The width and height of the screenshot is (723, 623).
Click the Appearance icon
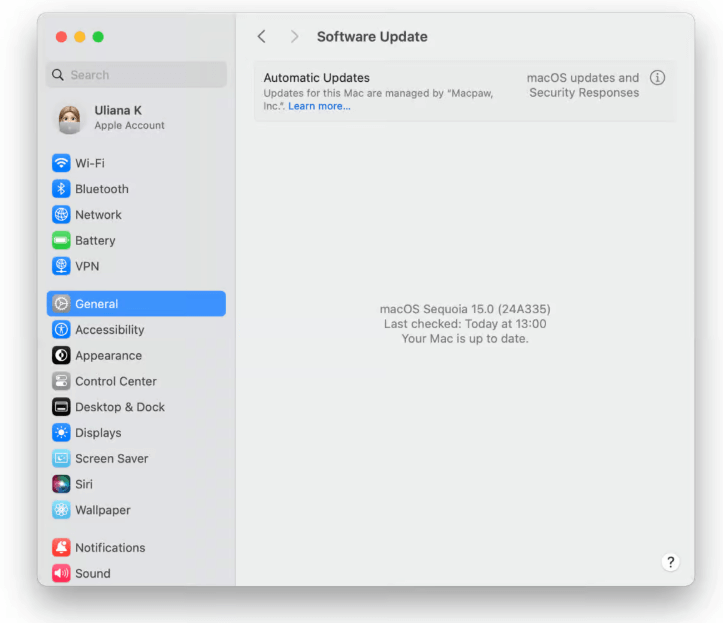point(61,355)
